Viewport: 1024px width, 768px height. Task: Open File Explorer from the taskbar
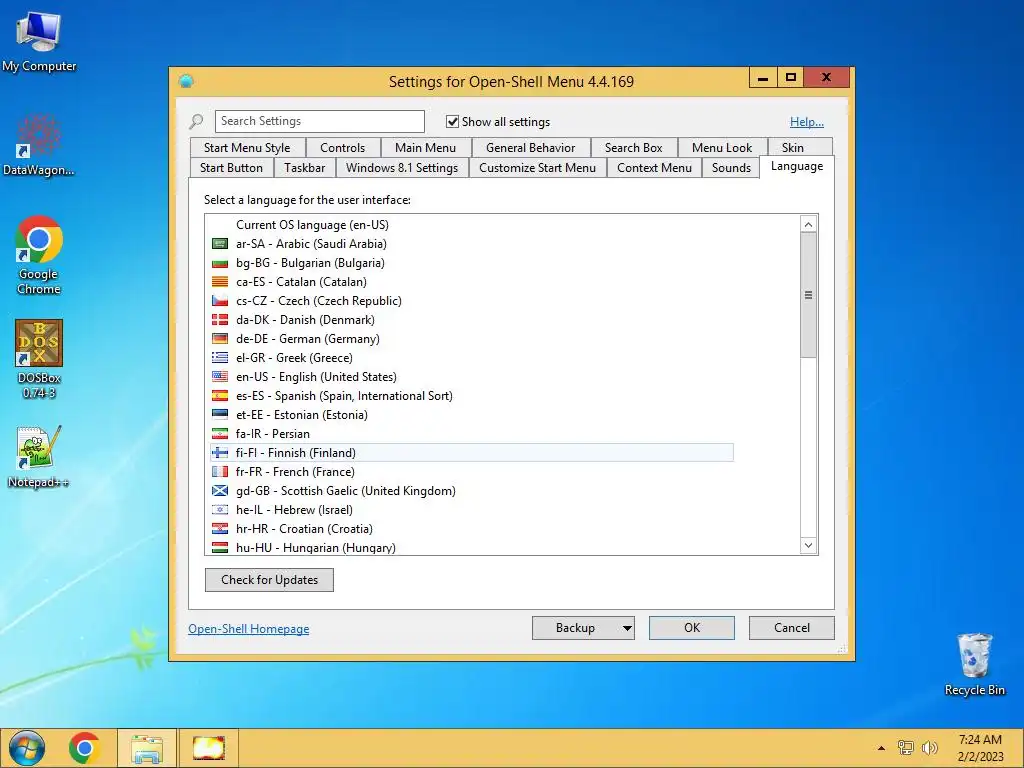[x=146, y=748]
